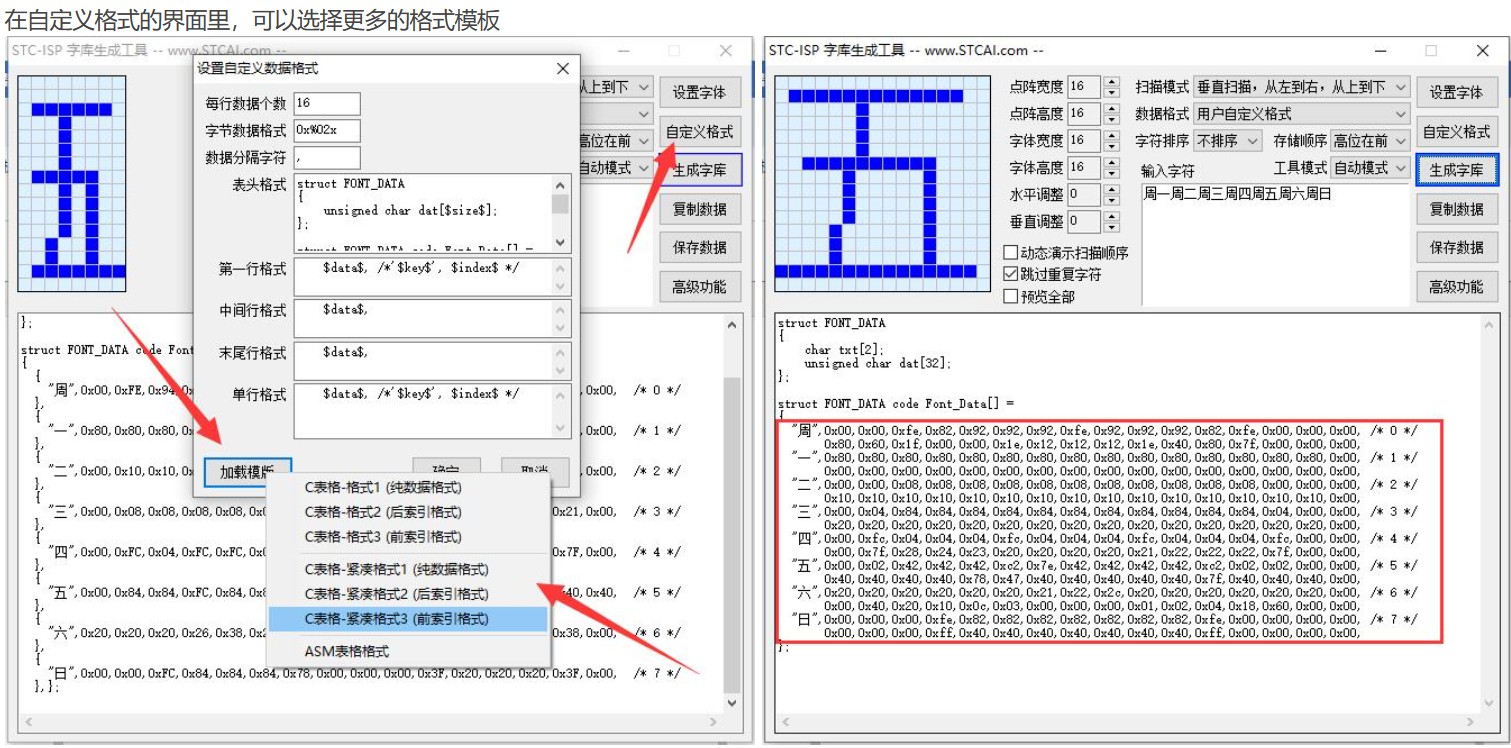Click 高级功能 button in right window
Viewport: 1511px width, 748px height.
(1455, 287)
